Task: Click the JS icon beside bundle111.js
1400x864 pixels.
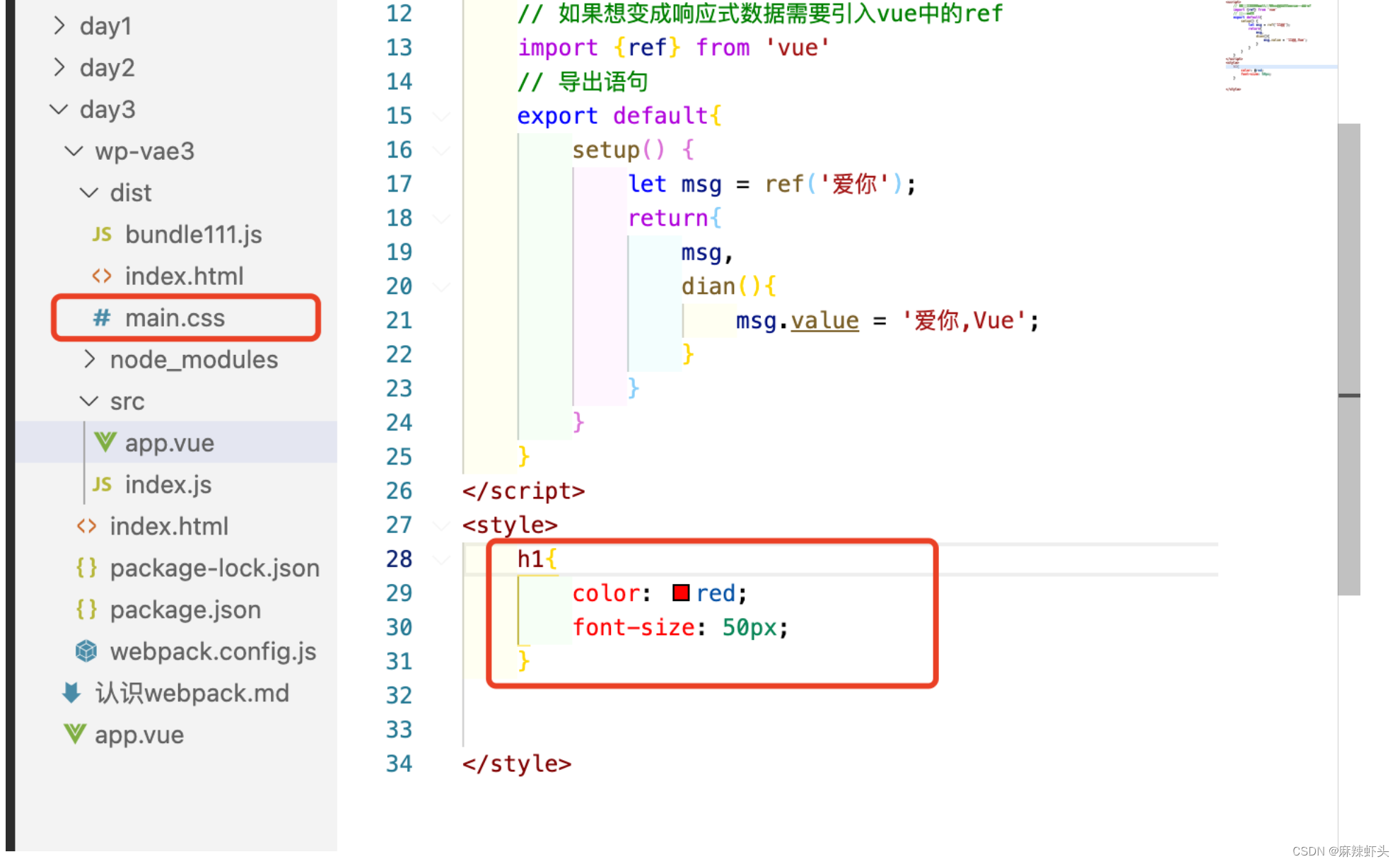Action: click(102, 235)
